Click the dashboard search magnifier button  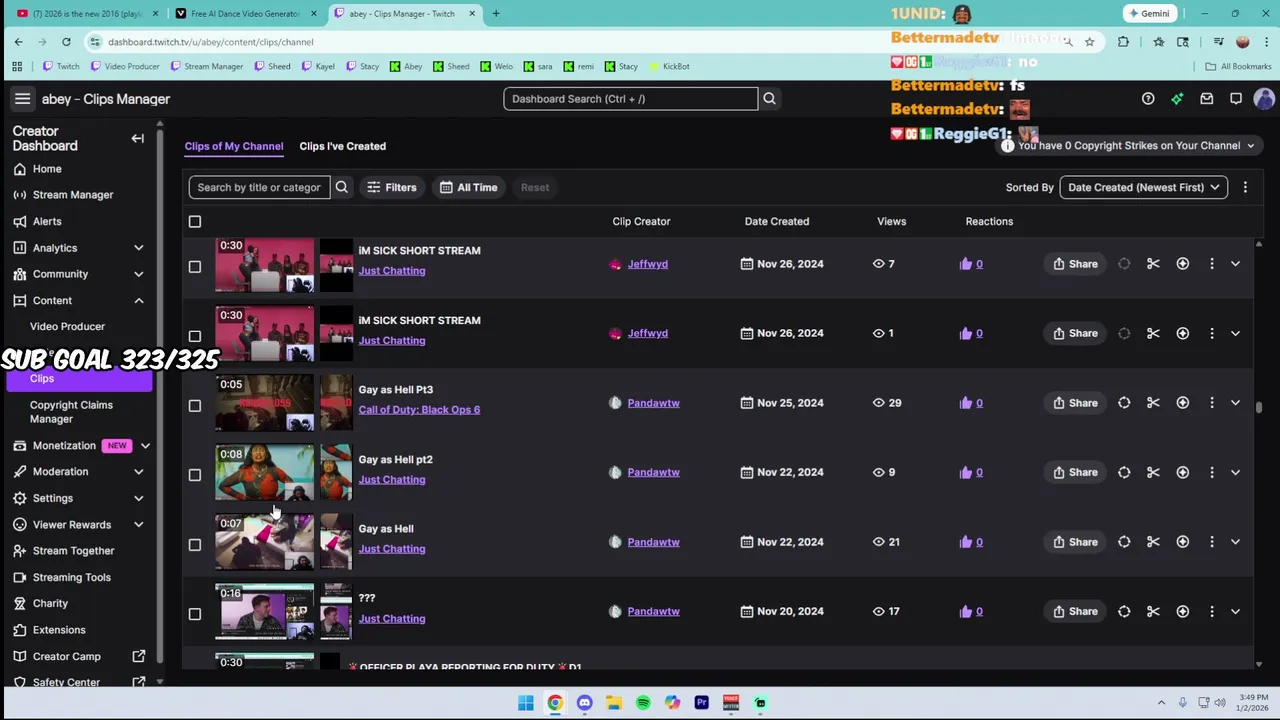[769, 99]
